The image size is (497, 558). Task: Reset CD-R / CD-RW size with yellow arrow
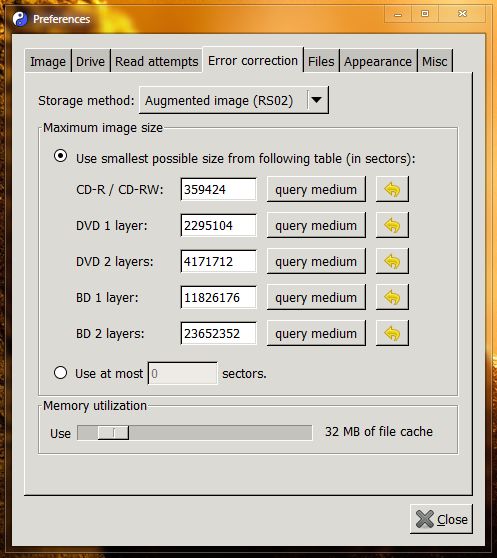[392, 189]
